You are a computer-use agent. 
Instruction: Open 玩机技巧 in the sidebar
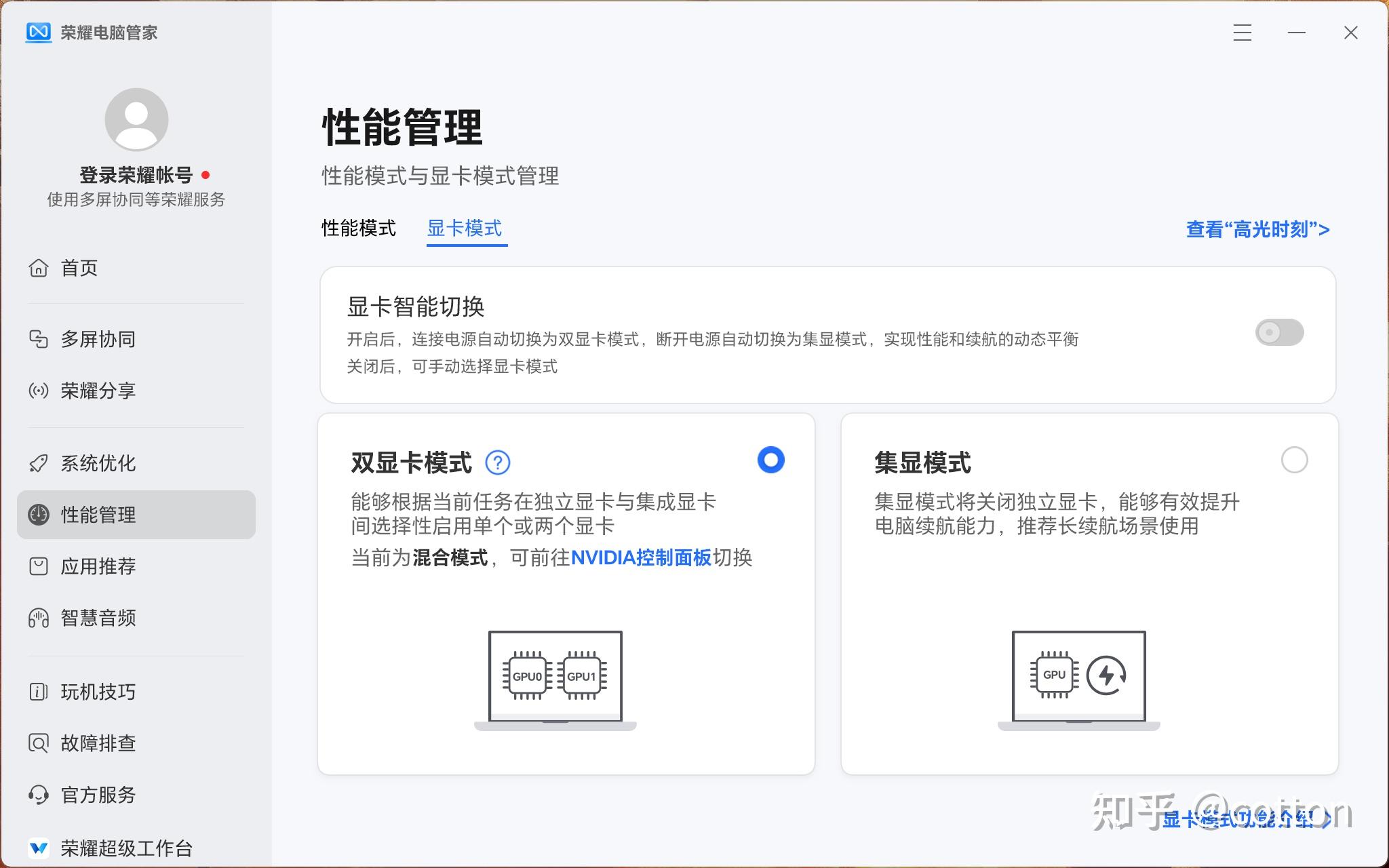[x=136, y=692]
